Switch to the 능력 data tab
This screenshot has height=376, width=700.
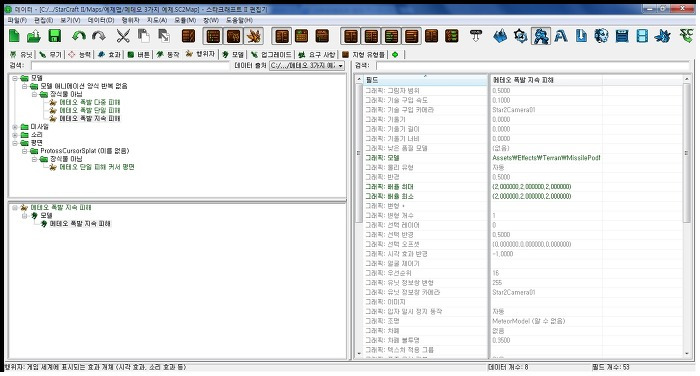79,54
